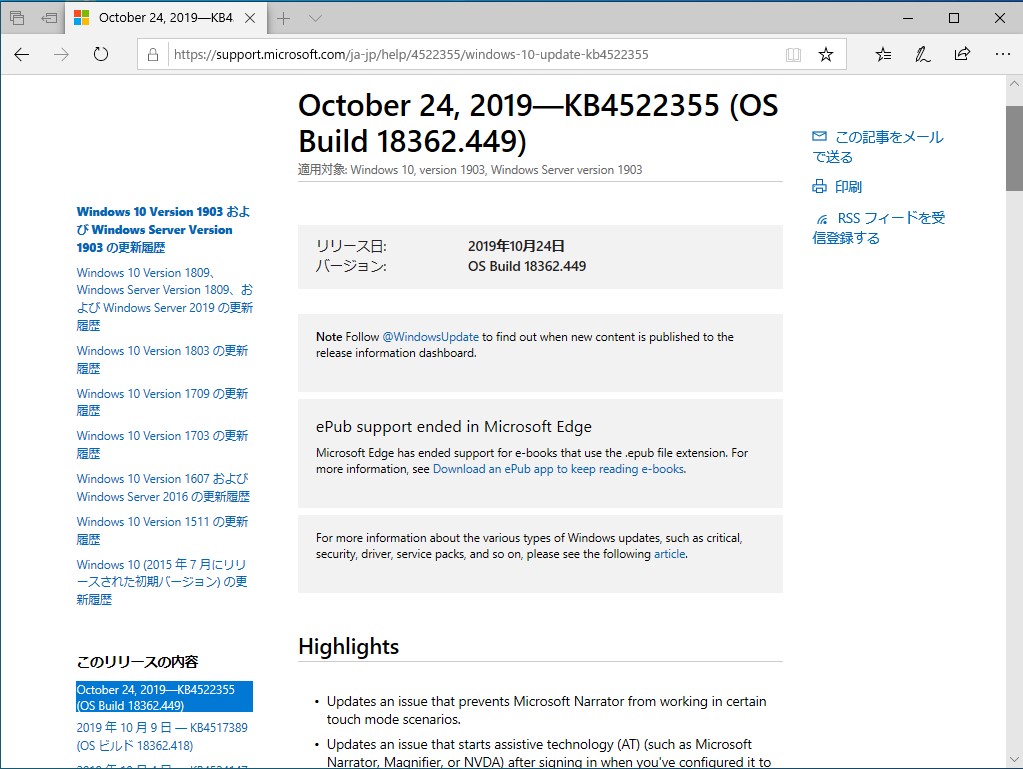The height and width of the screenshot is (769, 1023).
Task: Click the Refresh page icon
Action: click(x=100, y=54)
